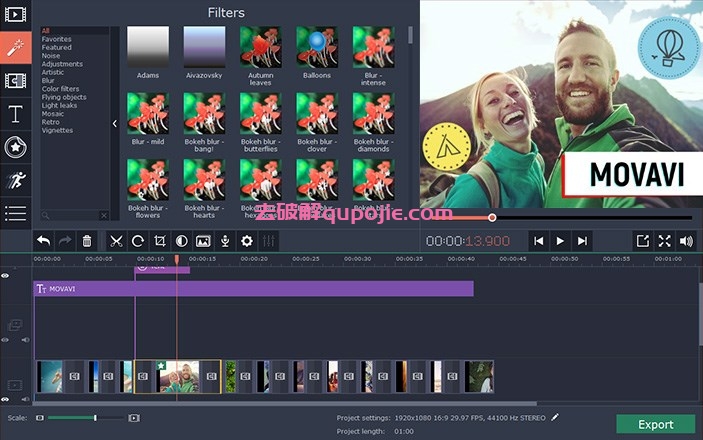Adjust volume with speaker icon
Image resolution: width=703 pixels, height=440 pixels.
pos(686,241)
